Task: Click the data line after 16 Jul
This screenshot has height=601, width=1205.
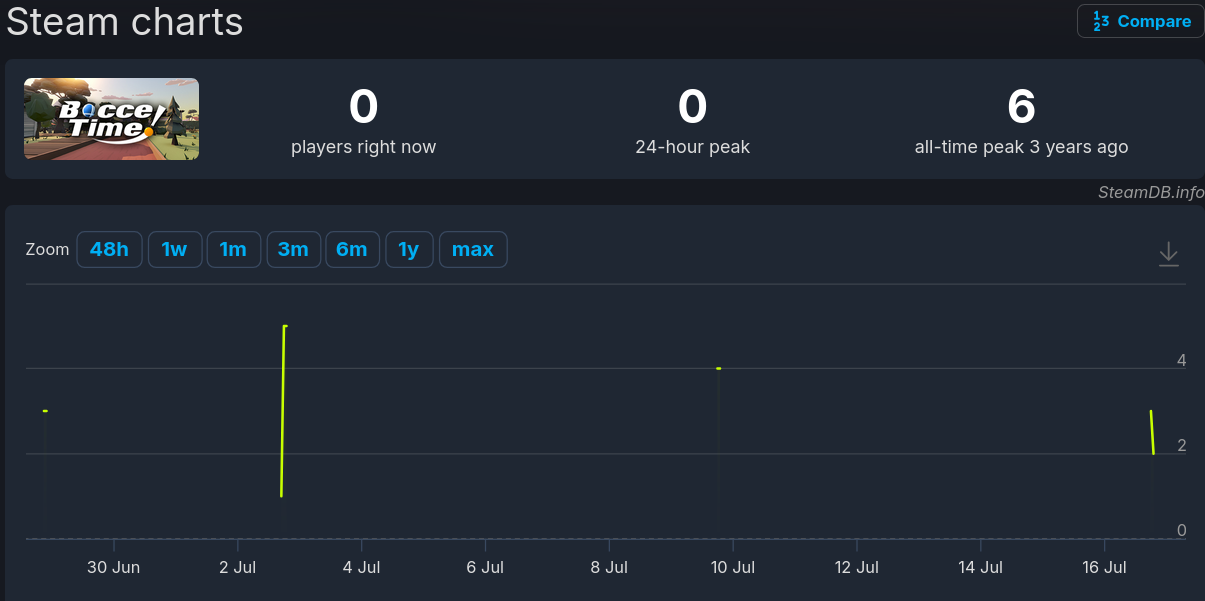Action: coord(1153,432)
